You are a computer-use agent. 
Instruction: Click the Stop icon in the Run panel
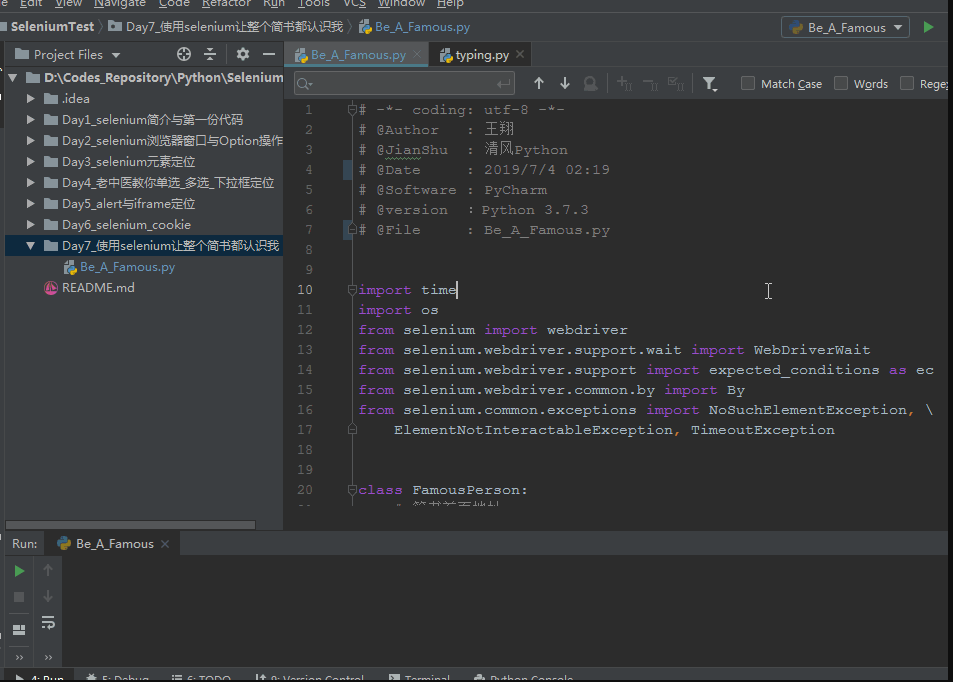(x=19, y=596)
